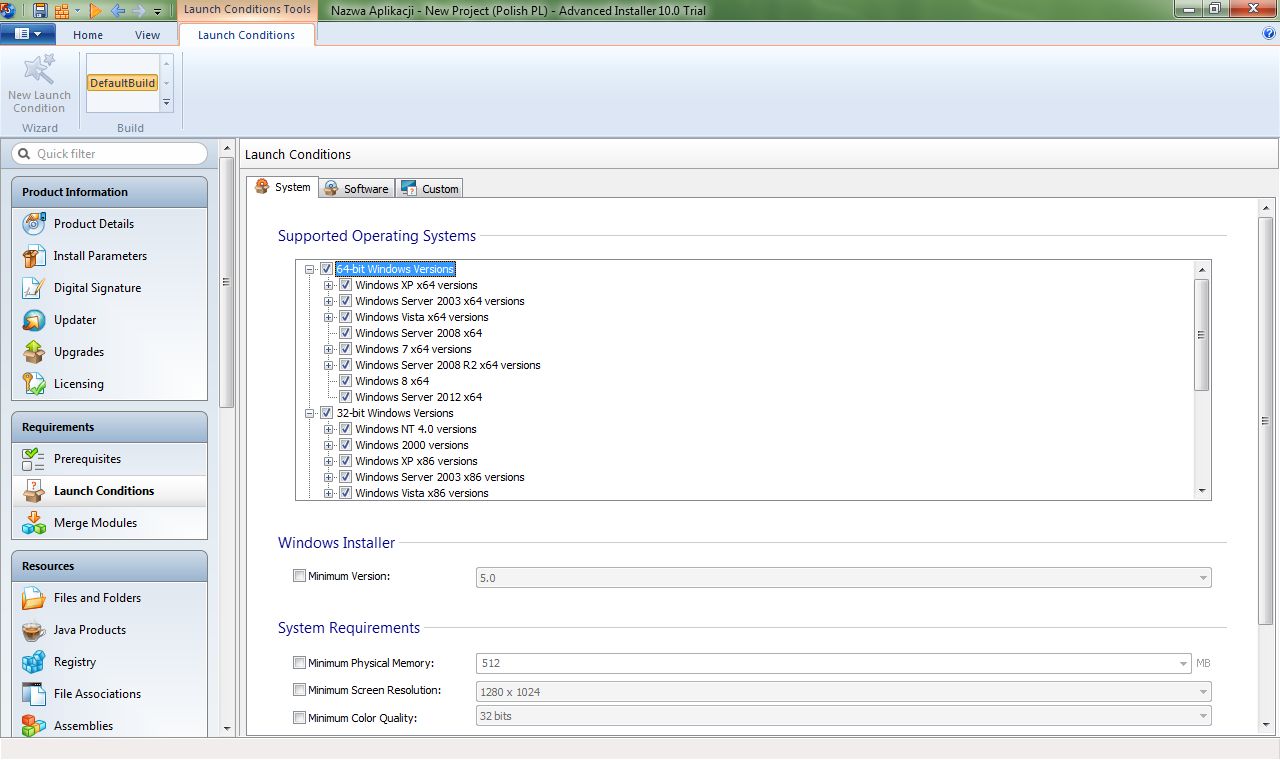Click the left sidebar scrollbar thumb

tap(227, 282)
